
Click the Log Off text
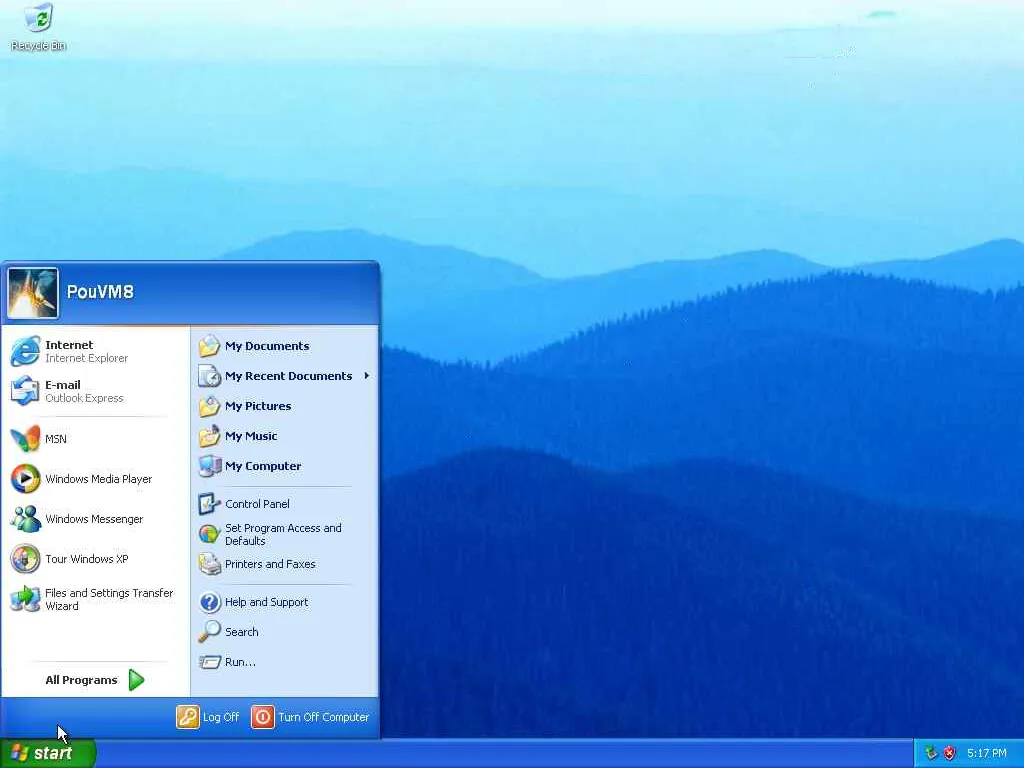(x=221, y=717)
